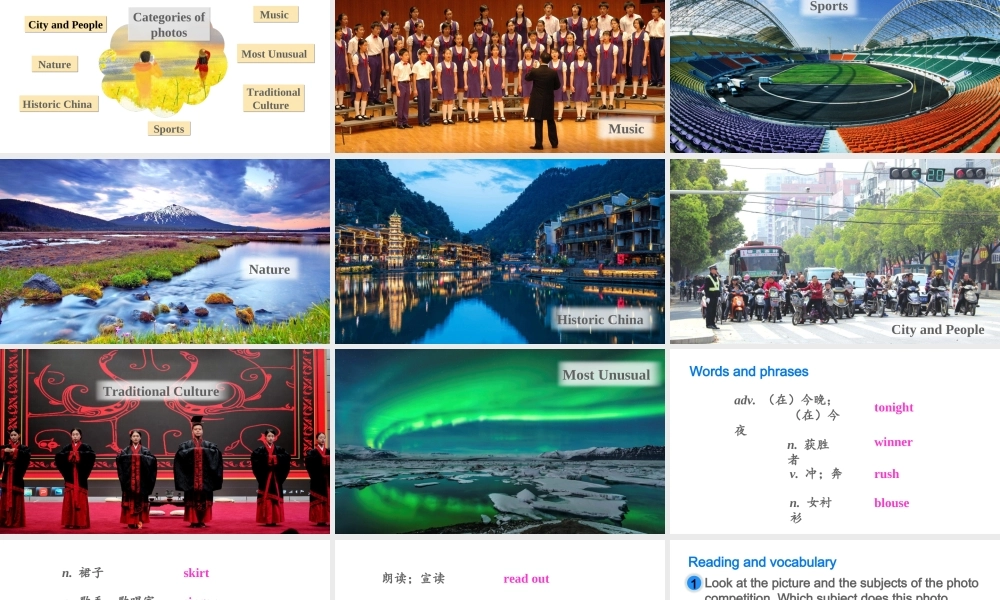Click the yellow City and People label
This screenshot has width=1000, height=600.
(x=65, y=25)
